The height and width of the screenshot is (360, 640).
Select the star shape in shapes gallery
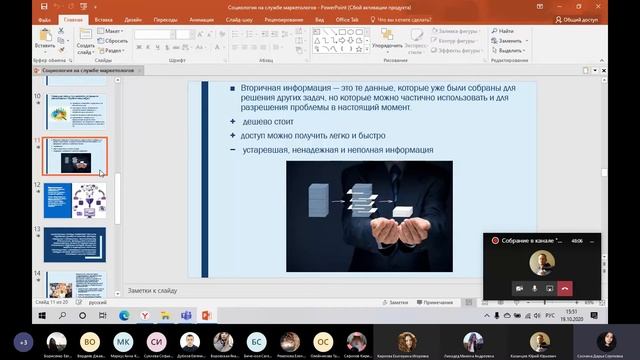359,49
